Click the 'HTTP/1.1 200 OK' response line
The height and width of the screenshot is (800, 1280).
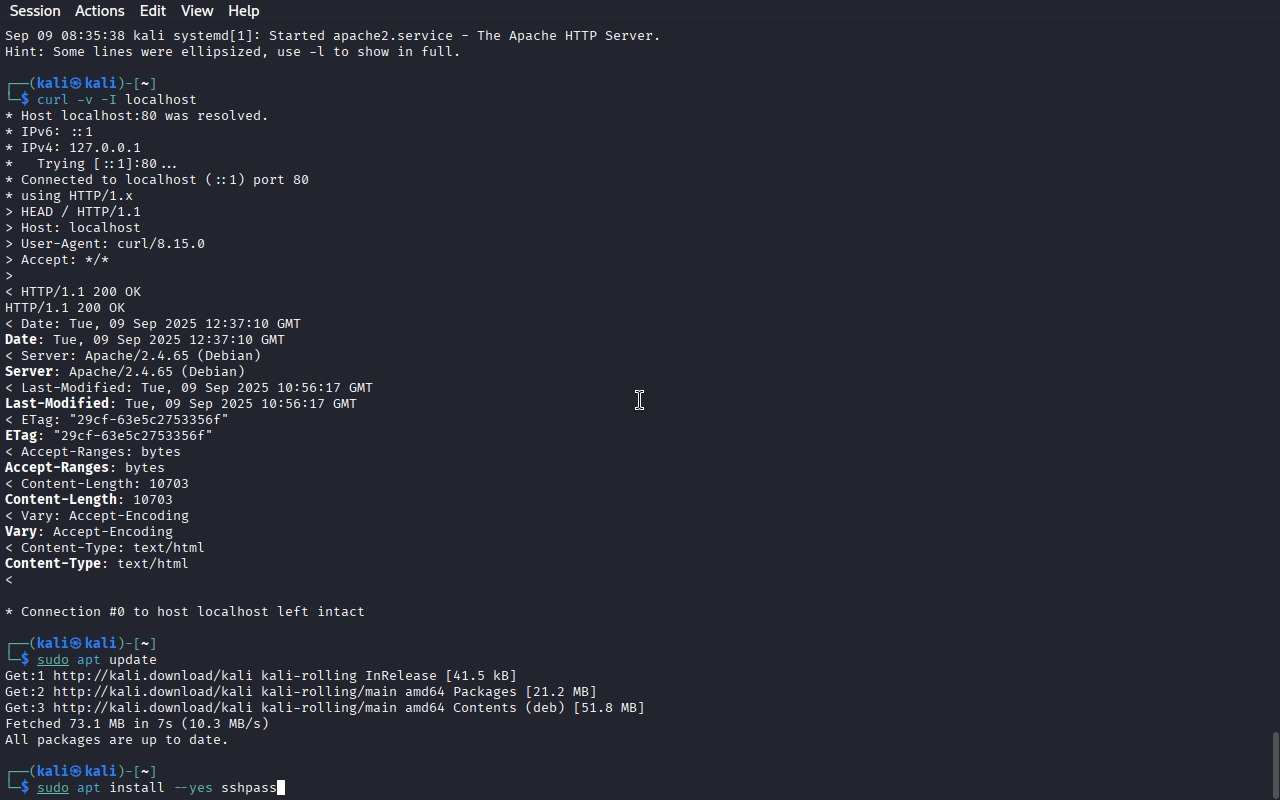click(x=65, y=308)
